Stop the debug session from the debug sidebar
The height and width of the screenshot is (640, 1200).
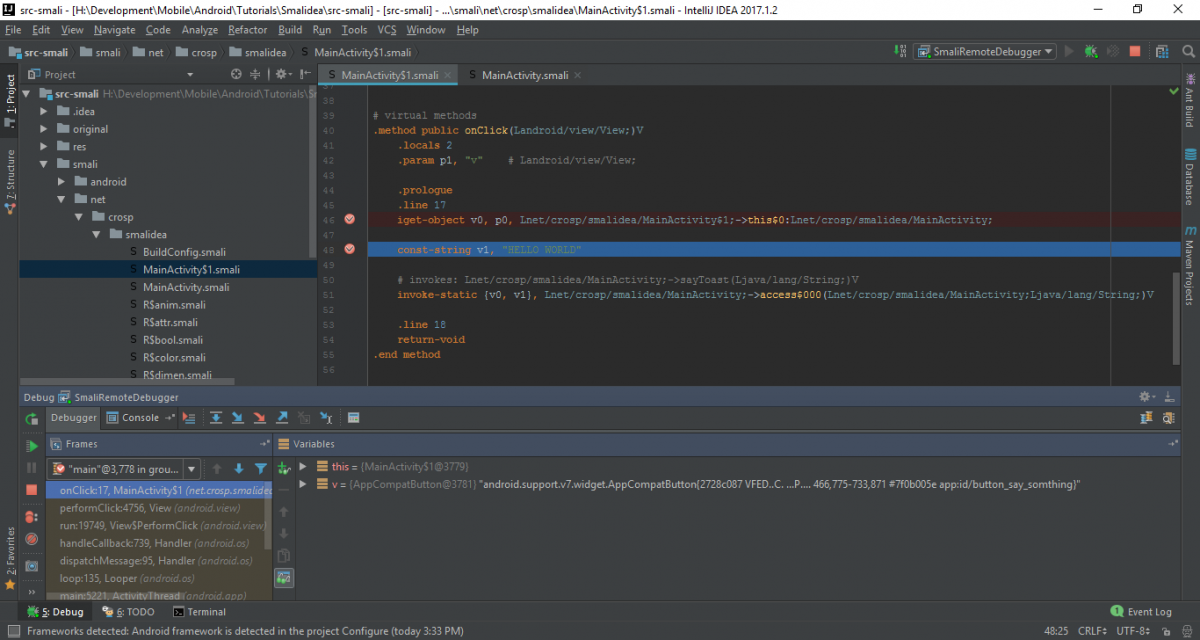click(32, 490)
